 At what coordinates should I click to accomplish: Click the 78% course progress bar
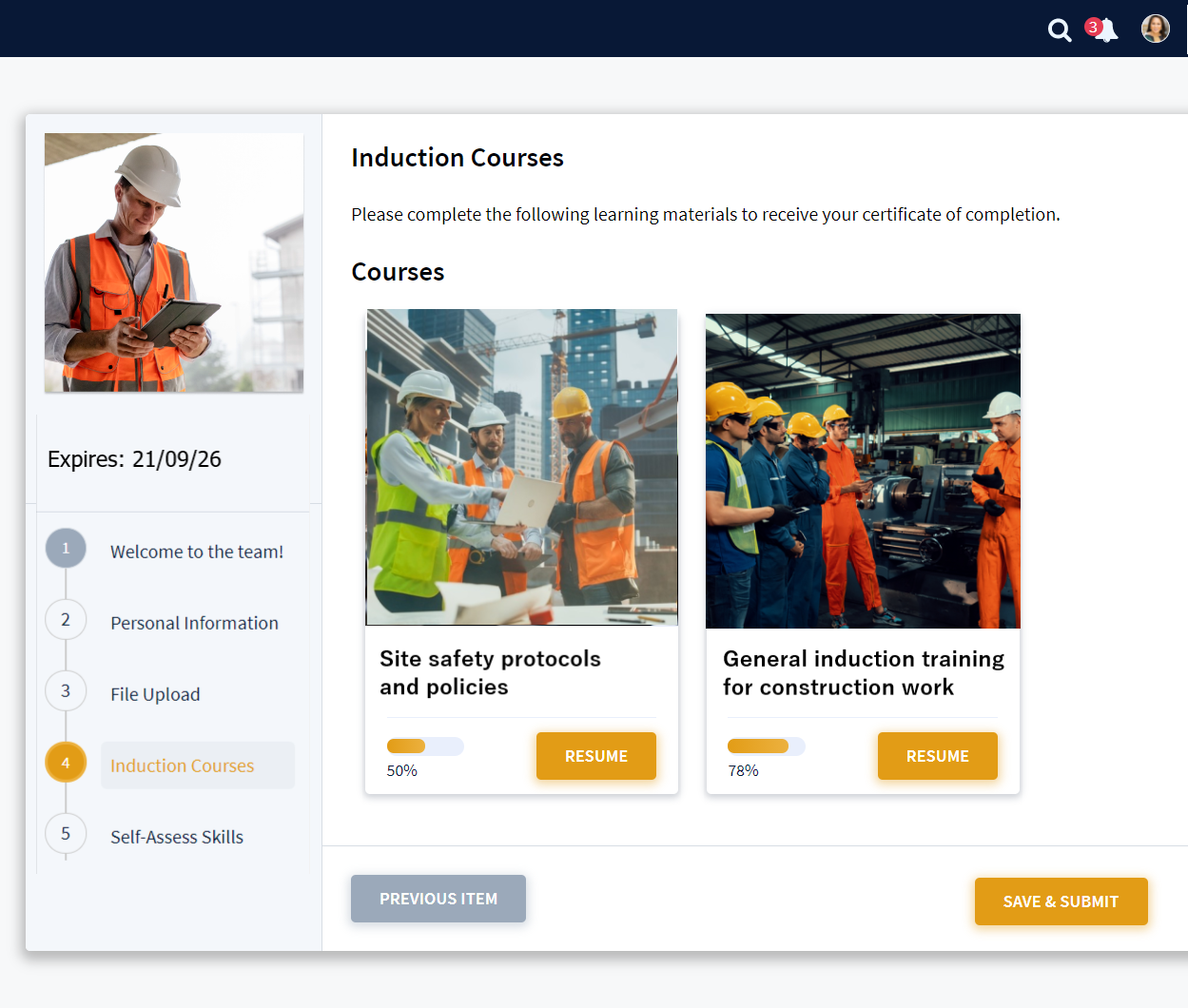point(766,746)
